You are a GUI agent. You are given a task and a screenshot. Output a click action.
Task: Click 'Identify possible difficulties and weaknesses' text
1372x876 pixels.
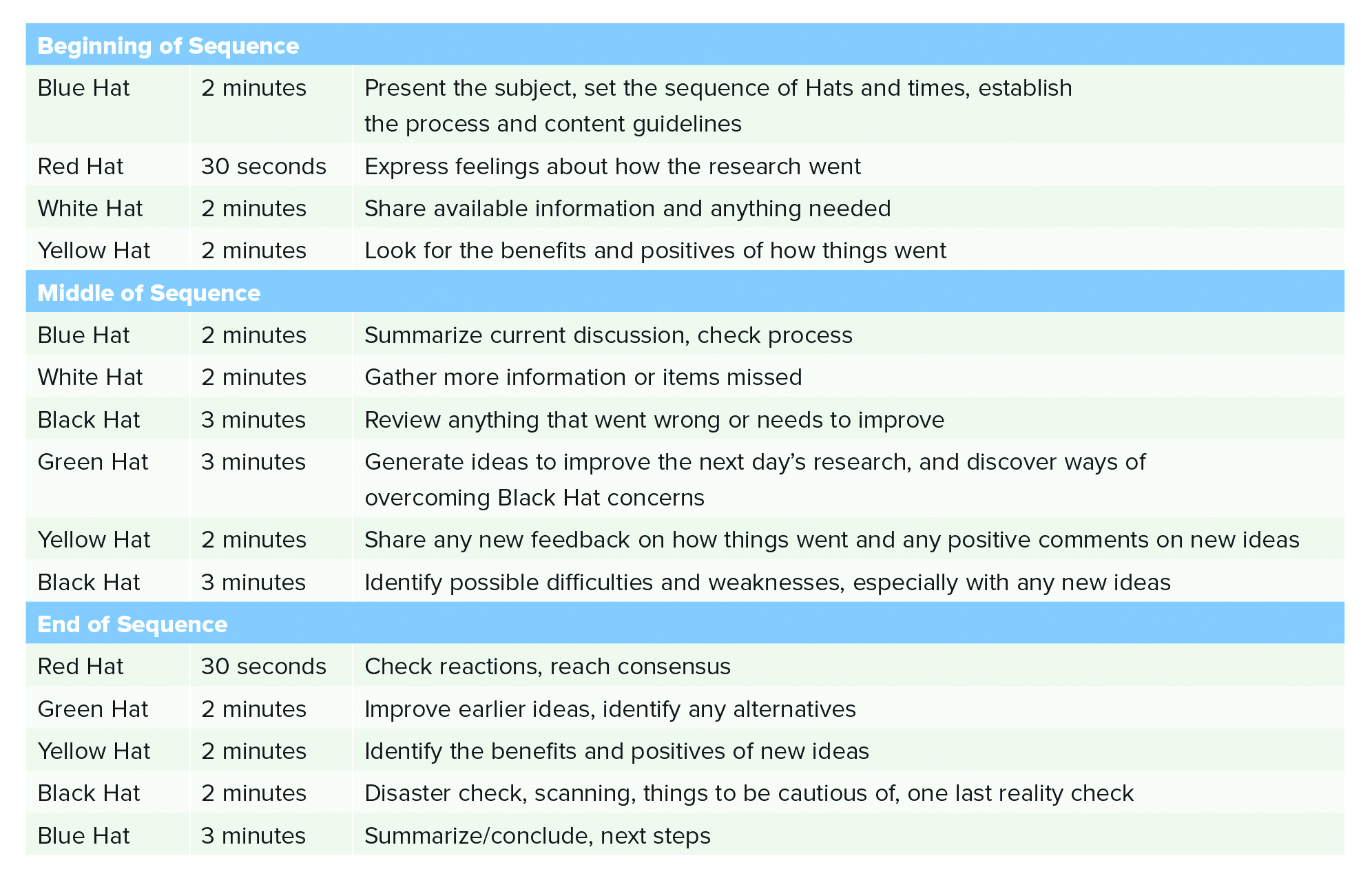767,583
